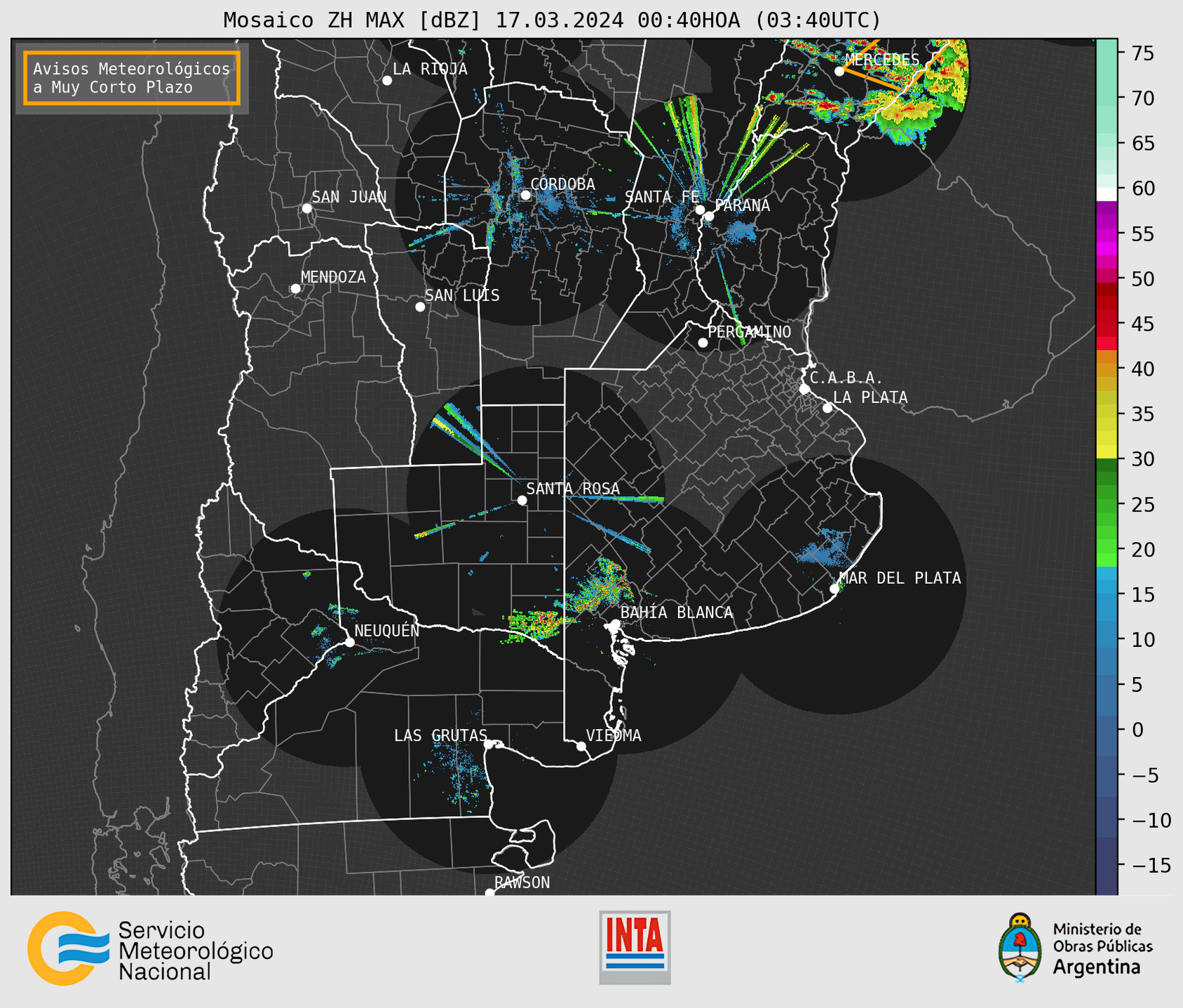The width and height of the screenshot is (1183, 1008).
Task: Click the Mercedes city marker dot
Action: click(839, 71)
